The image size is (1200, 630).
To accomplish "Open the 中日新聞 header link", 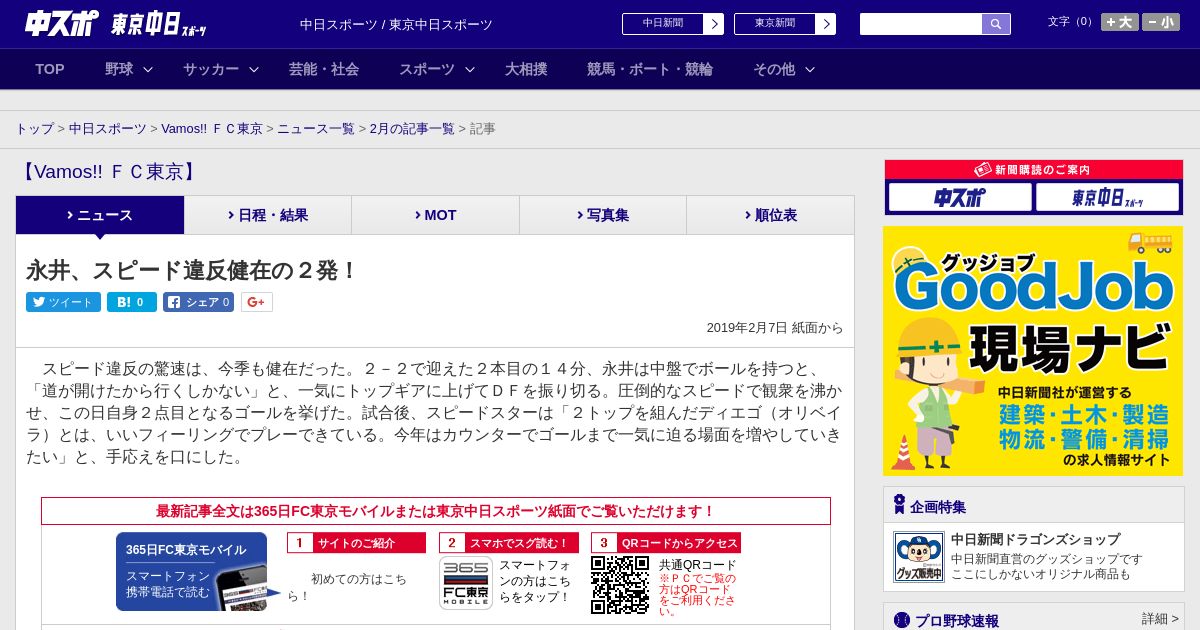I will point(672,24).
